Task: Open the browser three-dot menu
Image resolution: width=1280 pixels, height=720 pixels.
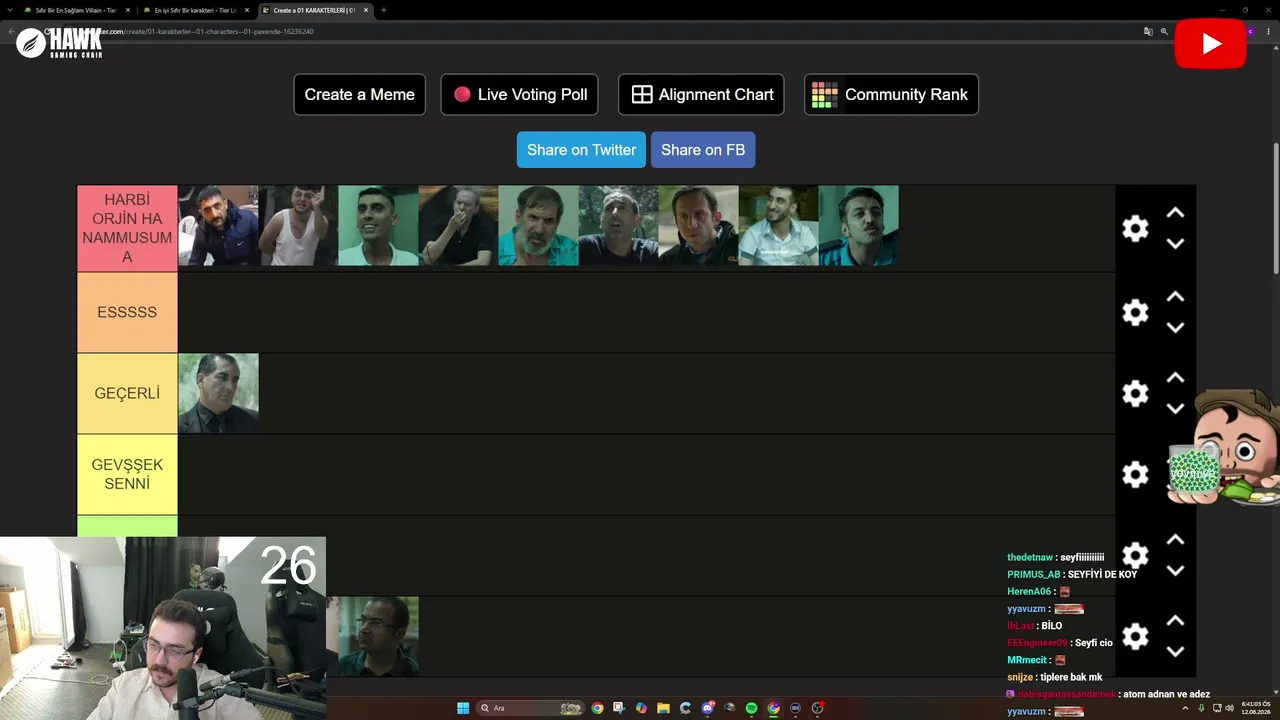Action: pos(1266,31)
